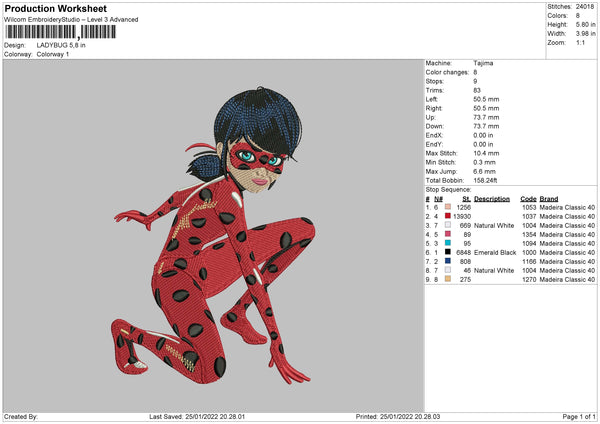This screenshot has height=424, width=600.
Task: Click the Min Stitch value 0.3 mm
Action: pos(484,162)
